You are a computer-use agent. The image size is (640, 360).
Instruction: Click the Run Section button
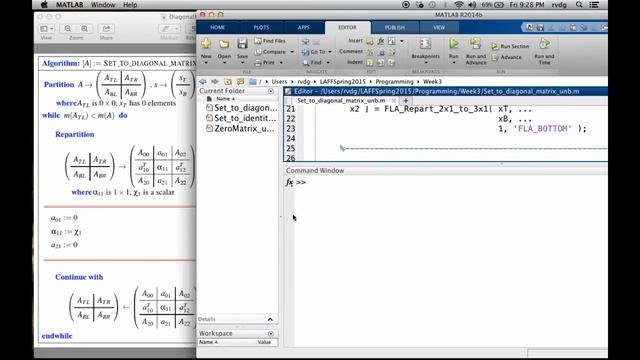point(510,46)
